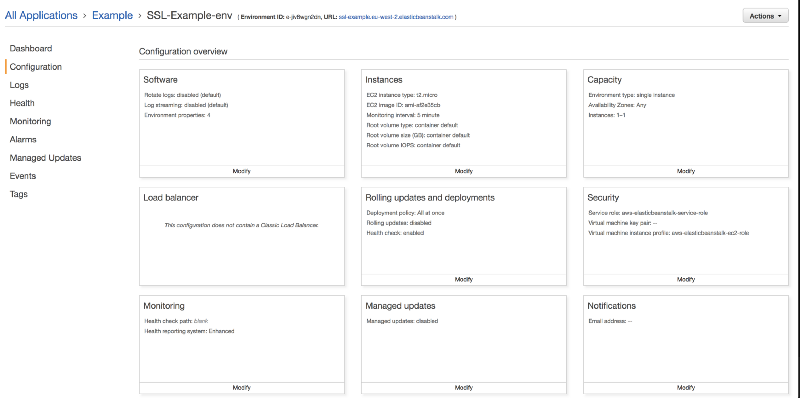Open the Example application breadcrumb link

(x=112, y=16)
